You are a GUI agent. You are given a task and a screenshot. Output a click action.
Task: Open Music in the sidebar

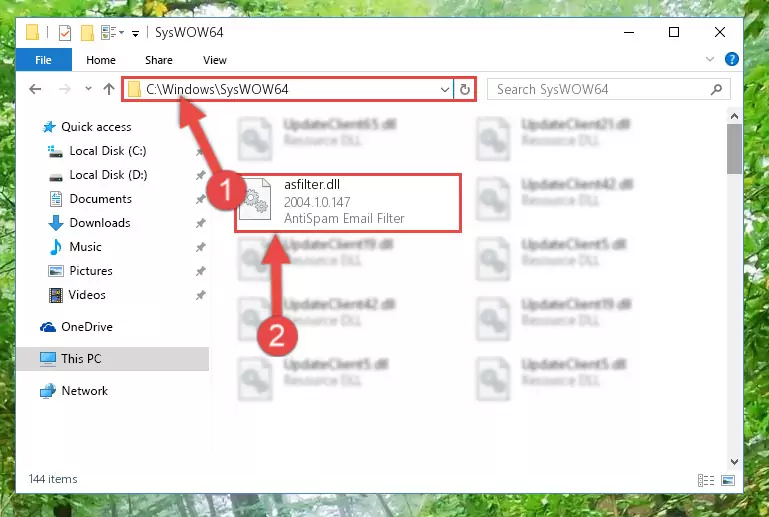tap(85, 247)
